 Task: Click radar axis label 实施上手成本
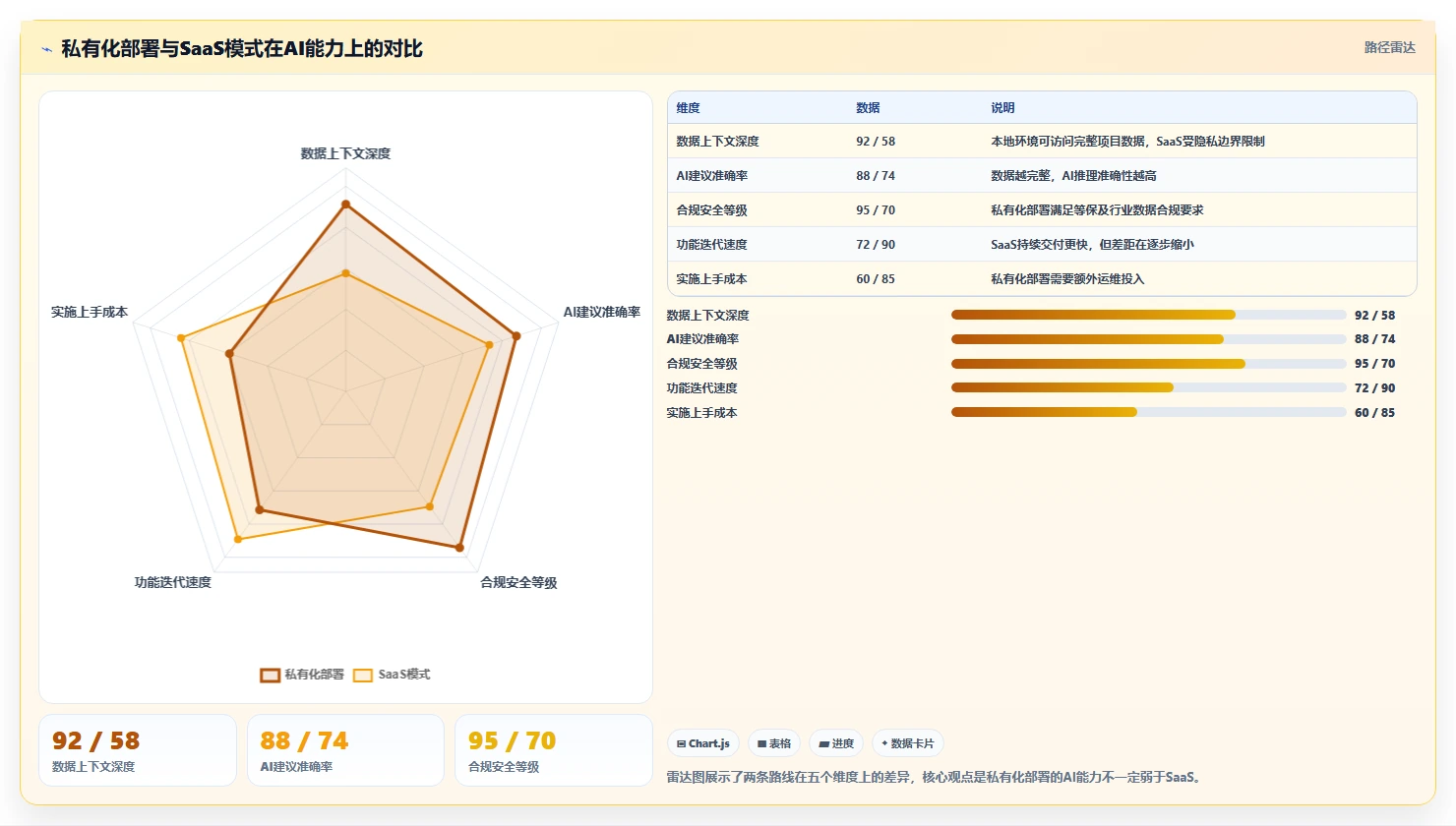90,312
